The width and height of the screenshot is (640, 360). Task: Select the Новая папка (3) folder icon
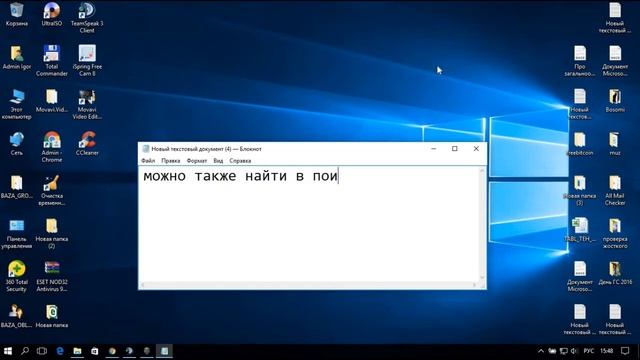point(580,190)
